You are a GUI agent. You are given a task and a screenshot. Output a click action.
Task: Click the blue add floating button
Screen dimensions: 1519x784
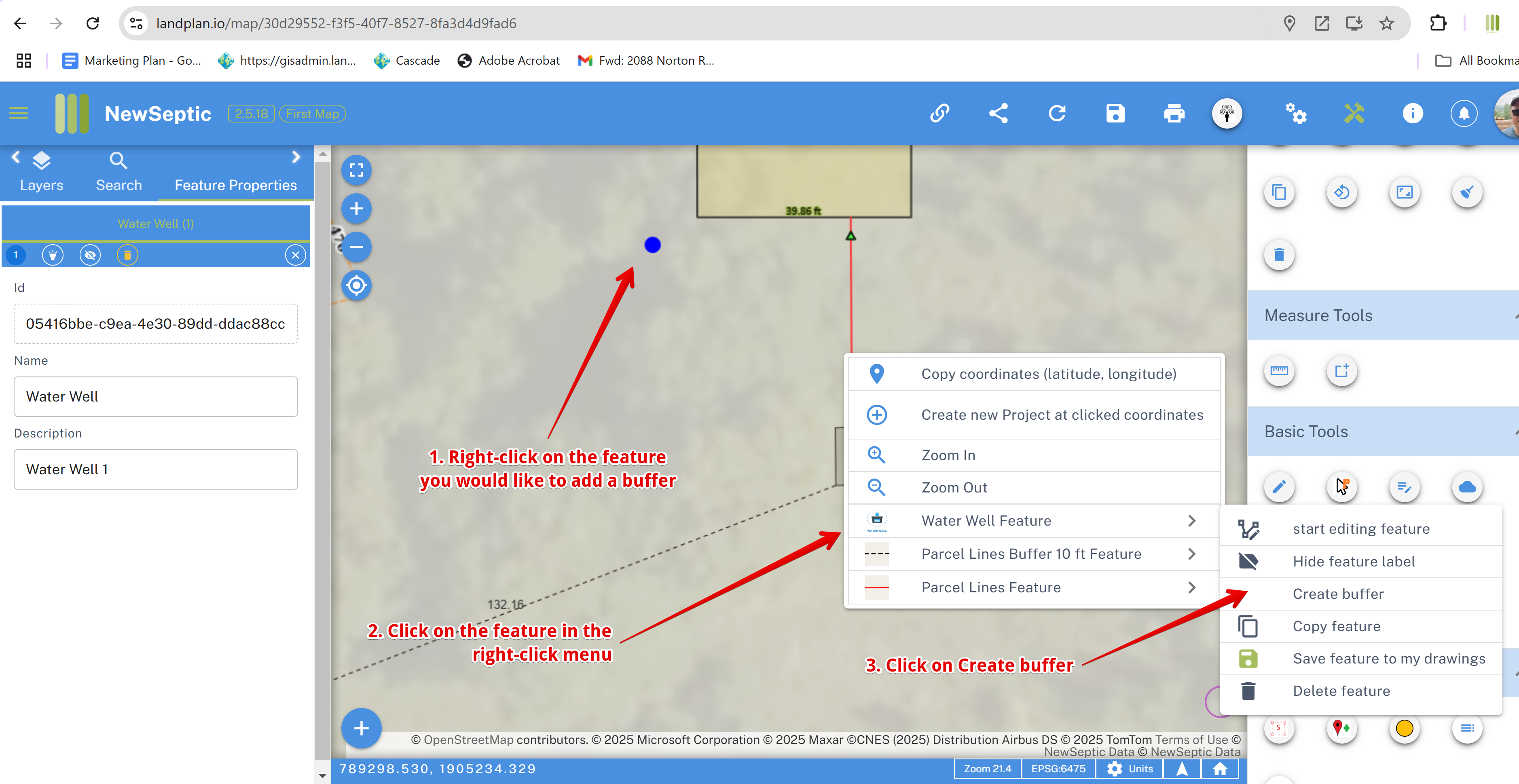pyautogui.click(x=362, y=729)
